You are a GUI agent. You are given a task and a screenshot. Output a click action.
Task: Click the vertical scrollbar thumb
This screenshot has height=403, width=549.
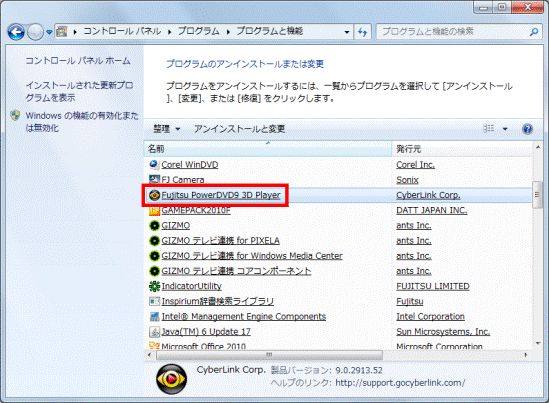tap(537, 195)
